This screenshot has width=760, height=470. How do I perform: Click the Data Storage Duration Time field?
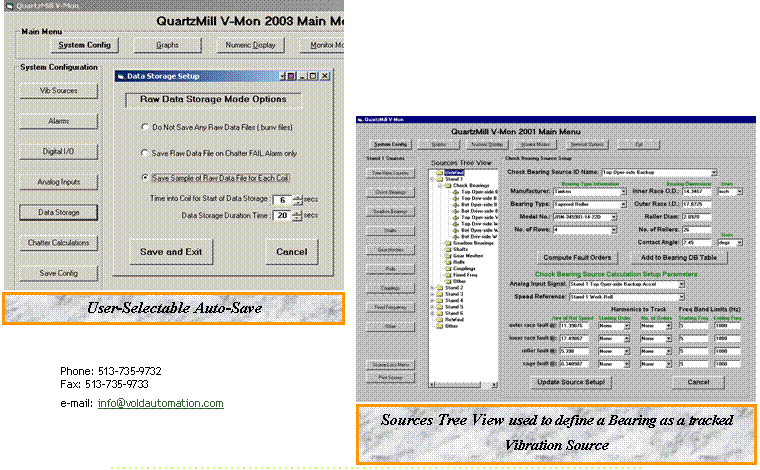282,216
